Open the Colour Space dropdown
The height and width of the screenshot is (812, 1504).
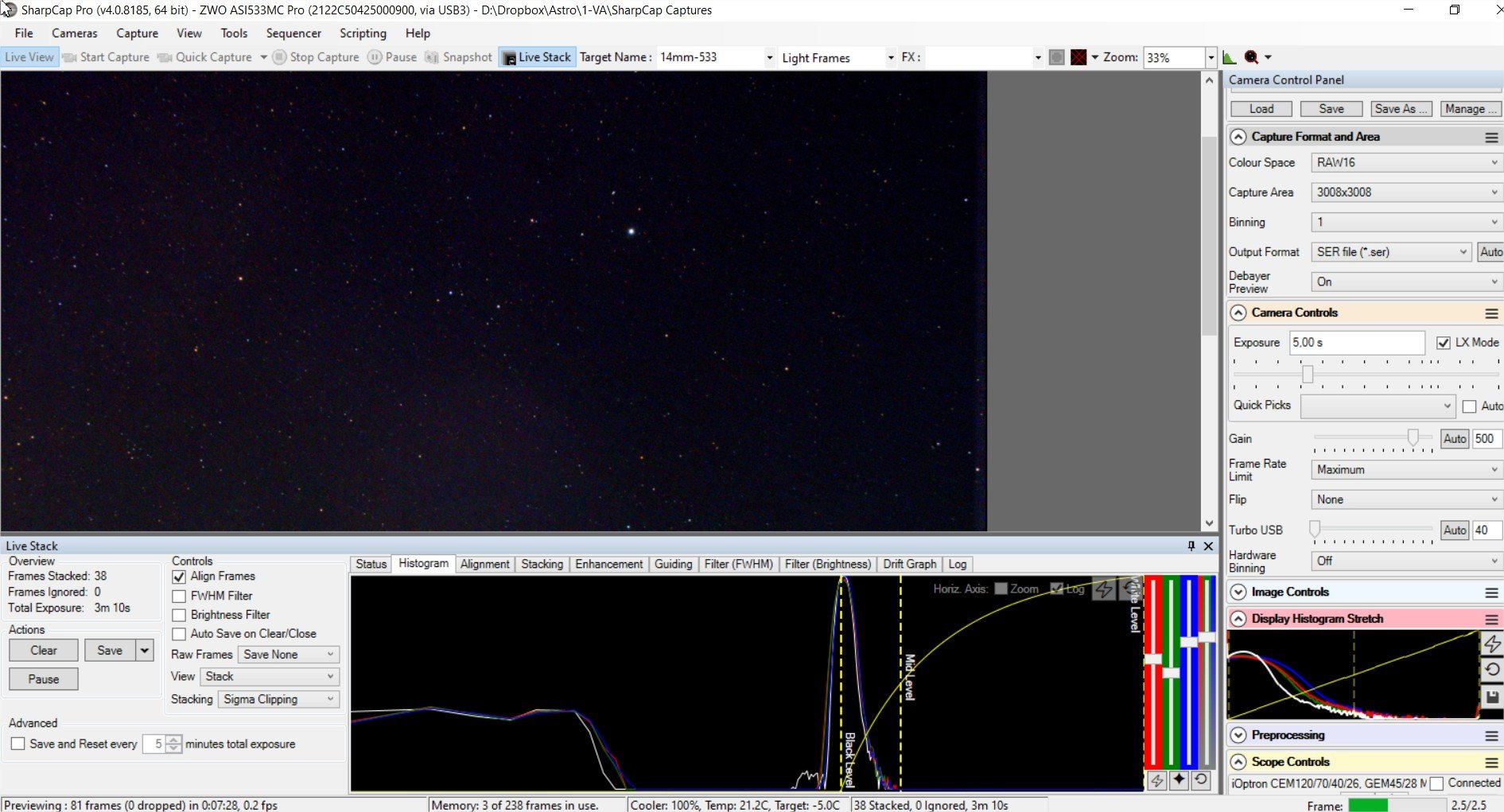[1406, 162]
